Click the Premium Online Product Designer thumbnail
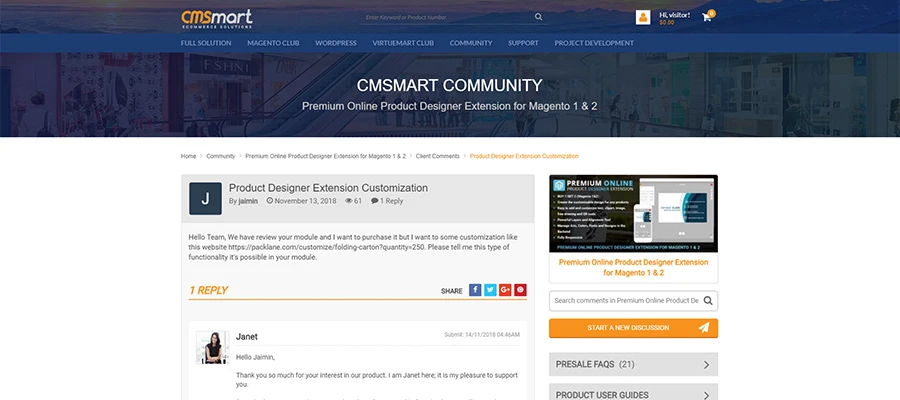Screen dimensions: 900x400 click(633, 214)
